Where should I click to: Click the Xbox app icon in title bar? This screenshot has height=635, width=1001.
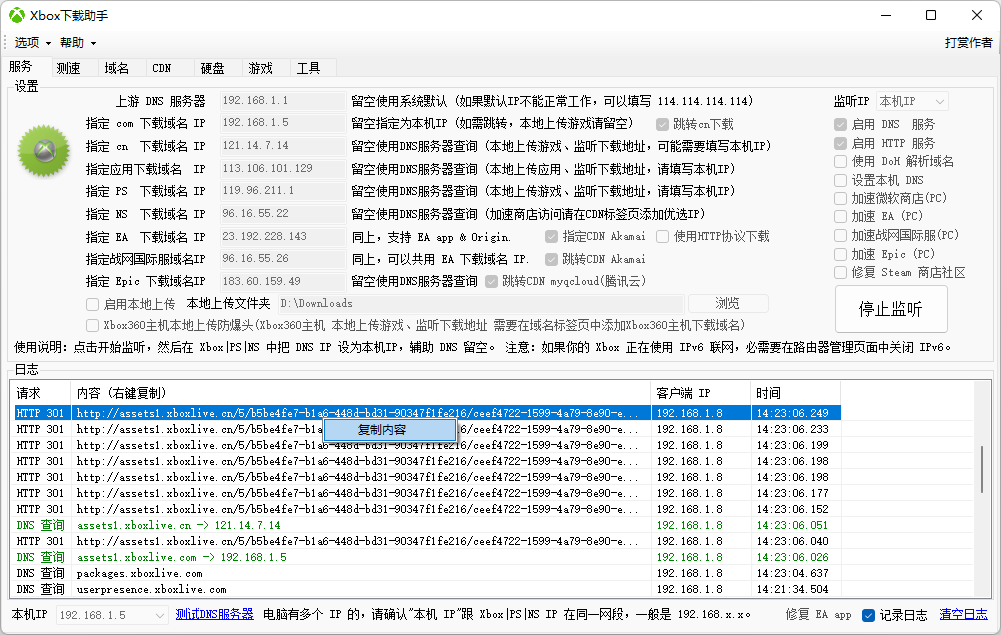[17, 15]
